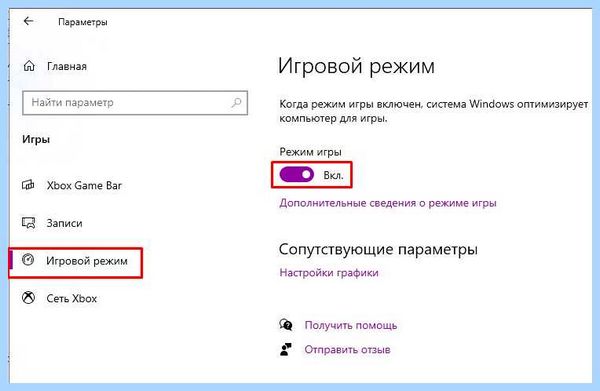Click the Сеть Xbox logo icon
The image size is (600, 391).
[28, 298]
